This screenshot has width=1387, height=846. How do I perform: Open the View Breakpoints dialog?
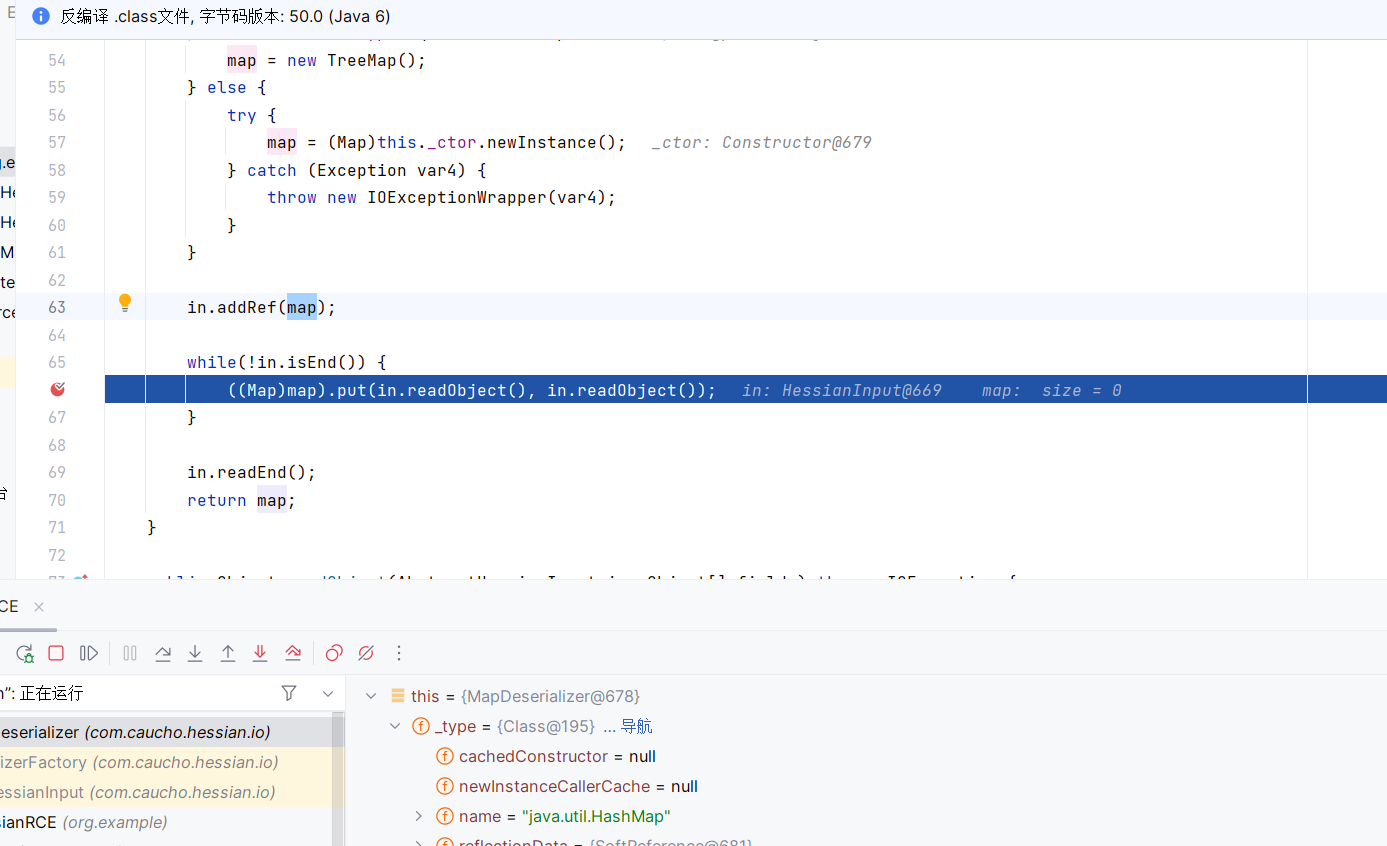coord(334,653)
